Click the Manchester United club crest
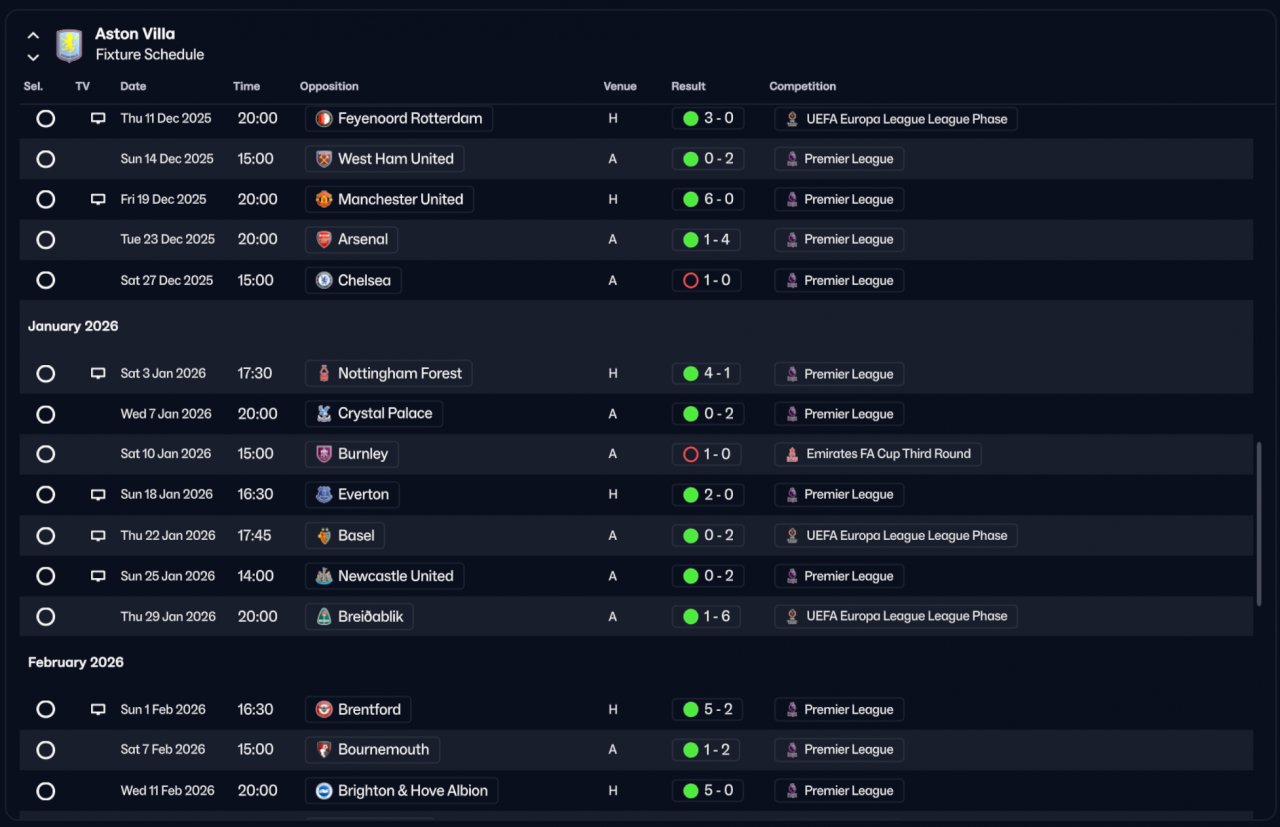Screen dimensions: 1280x827 pos(323,199)
